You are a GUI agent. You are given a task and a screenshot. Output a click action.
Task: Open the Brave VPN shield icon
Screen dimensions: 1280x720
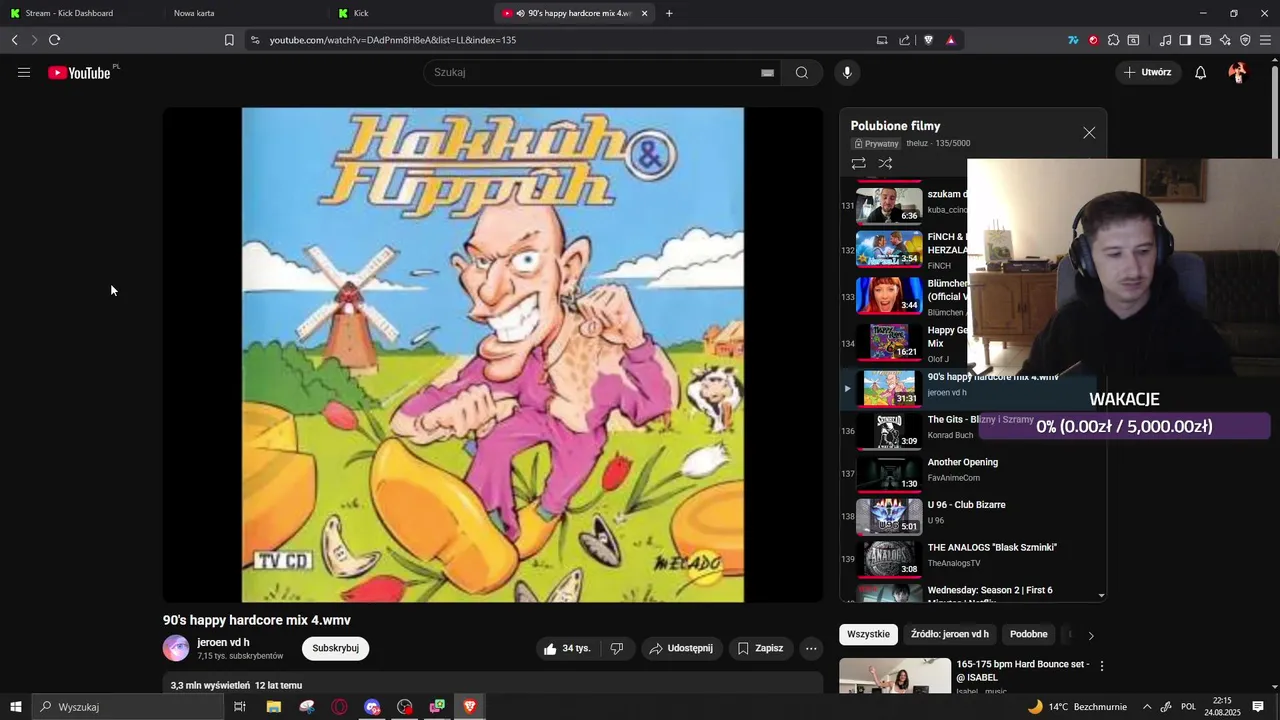pyautogui.click(x=1245, y=40)
